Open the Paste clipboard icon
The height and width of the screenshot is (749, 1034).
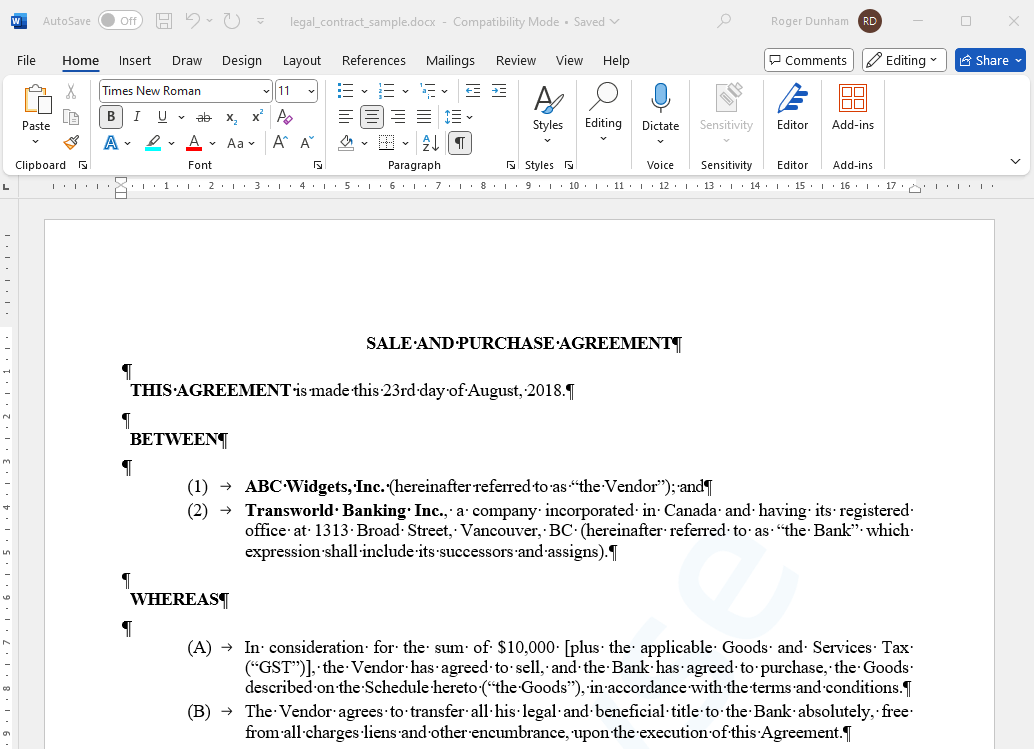click(x=36, y=99)
